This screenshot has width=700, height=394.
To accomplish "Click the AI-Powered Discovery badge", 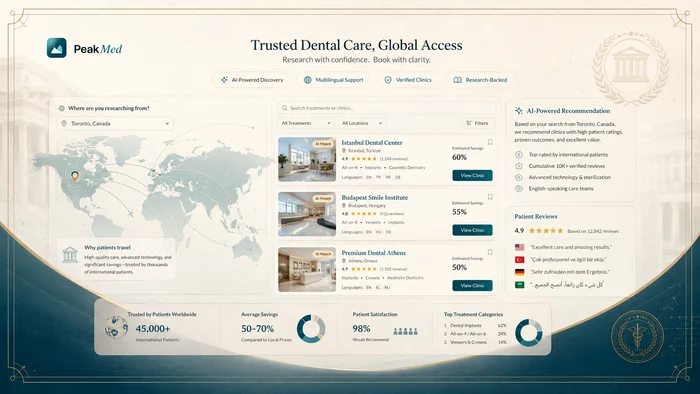I will [252, 80].
